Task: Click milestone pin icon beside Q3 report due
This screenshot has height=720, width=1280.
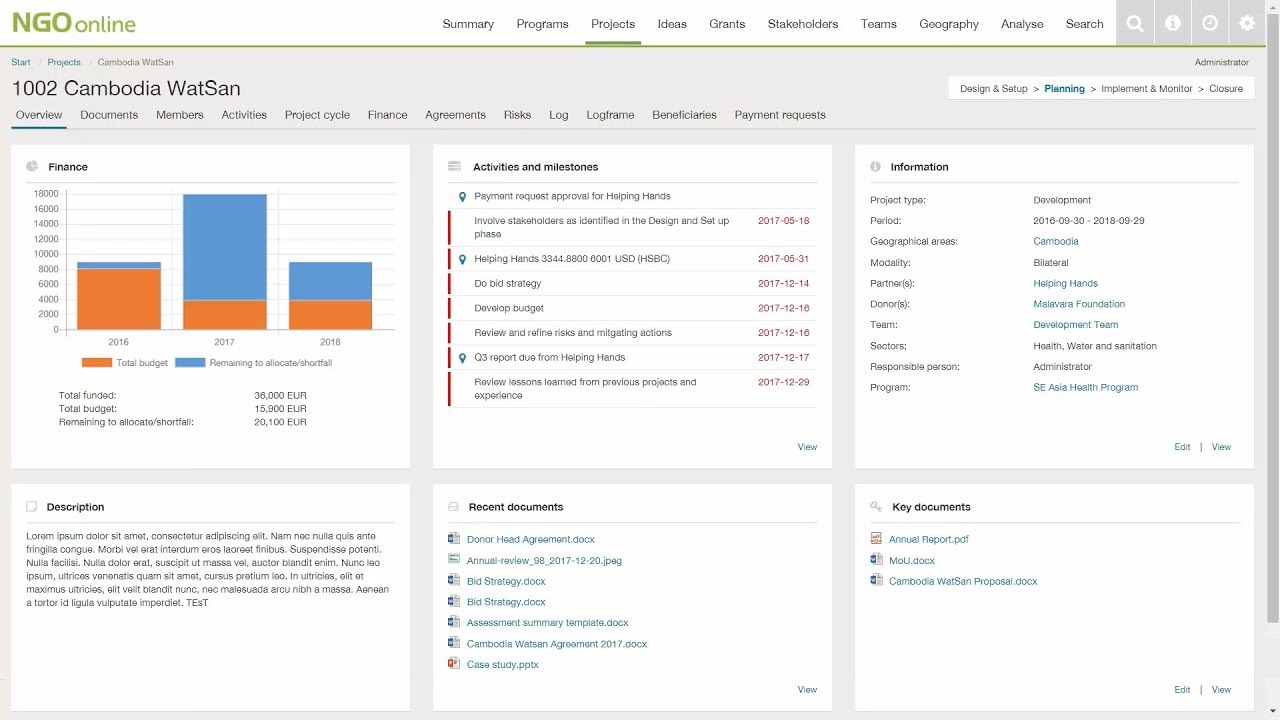Action: click(462, 358)
